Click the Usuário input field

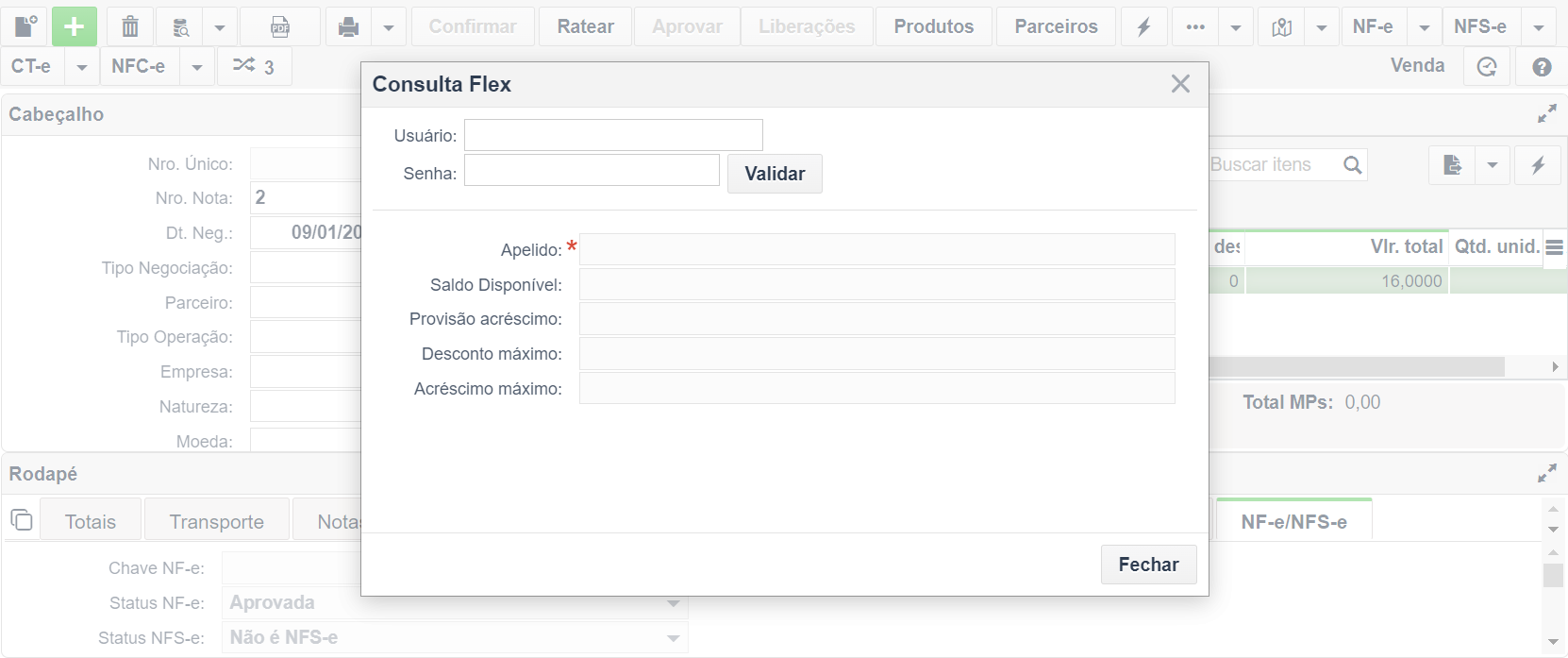613,135
